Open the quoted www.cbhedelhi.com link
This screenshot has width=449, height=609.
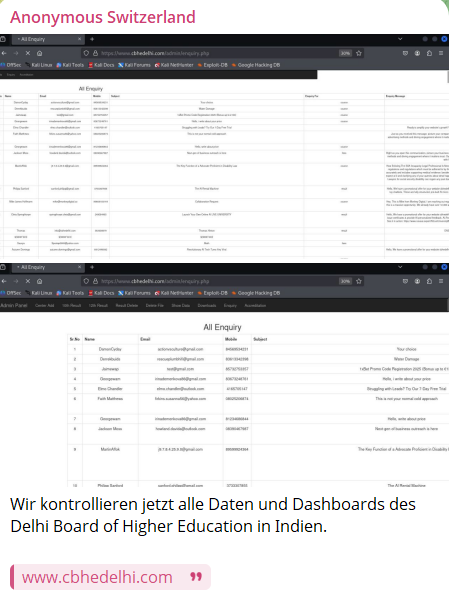coord(97,577)
